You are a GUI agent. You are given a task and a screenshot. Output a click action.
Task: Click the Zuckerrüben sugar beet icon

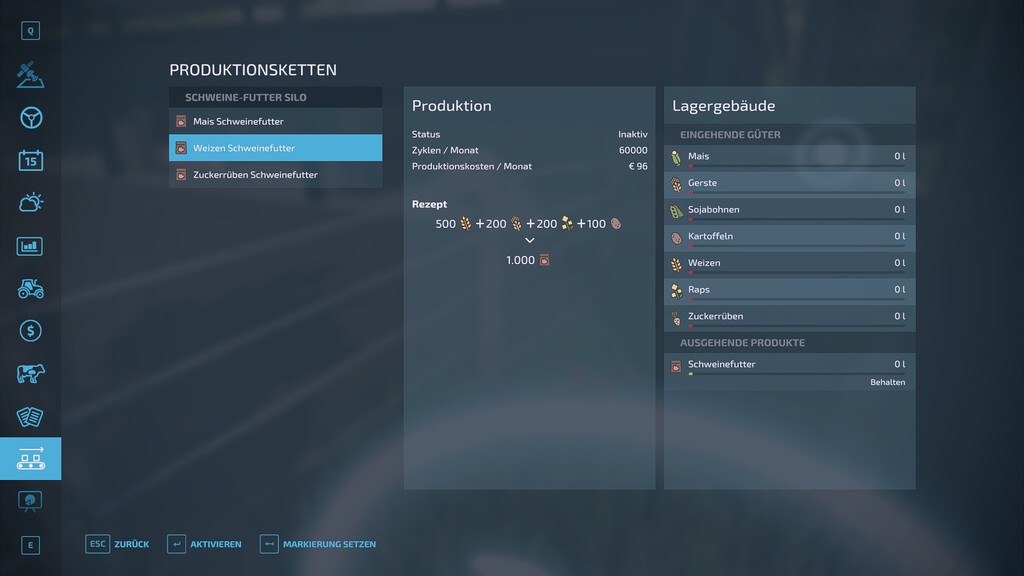(676, 317)
